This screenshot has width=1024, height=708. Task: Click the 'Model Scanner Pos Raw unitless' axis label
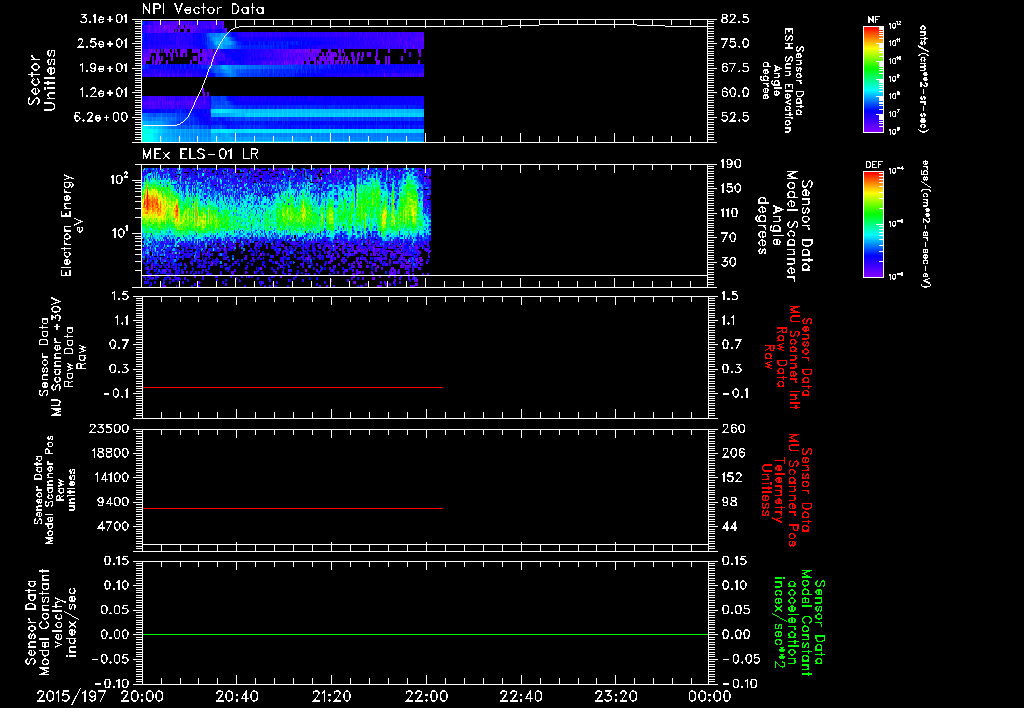point(55,490)
